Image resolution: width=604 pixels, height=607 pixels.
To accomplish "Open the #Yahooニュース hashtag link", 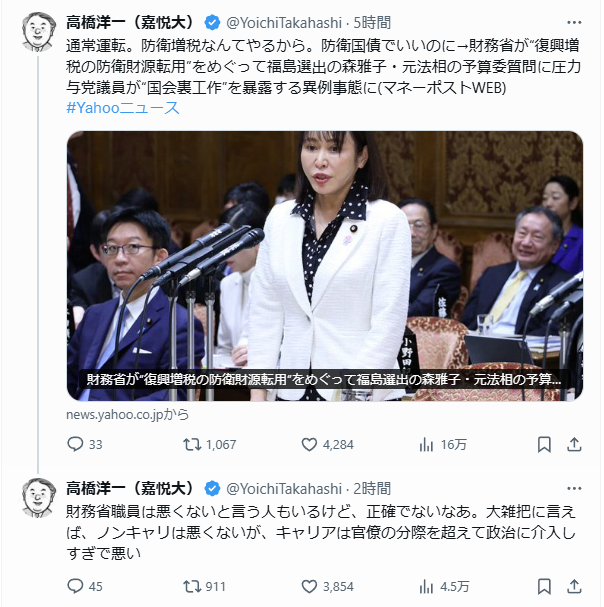I will [123, 108].
